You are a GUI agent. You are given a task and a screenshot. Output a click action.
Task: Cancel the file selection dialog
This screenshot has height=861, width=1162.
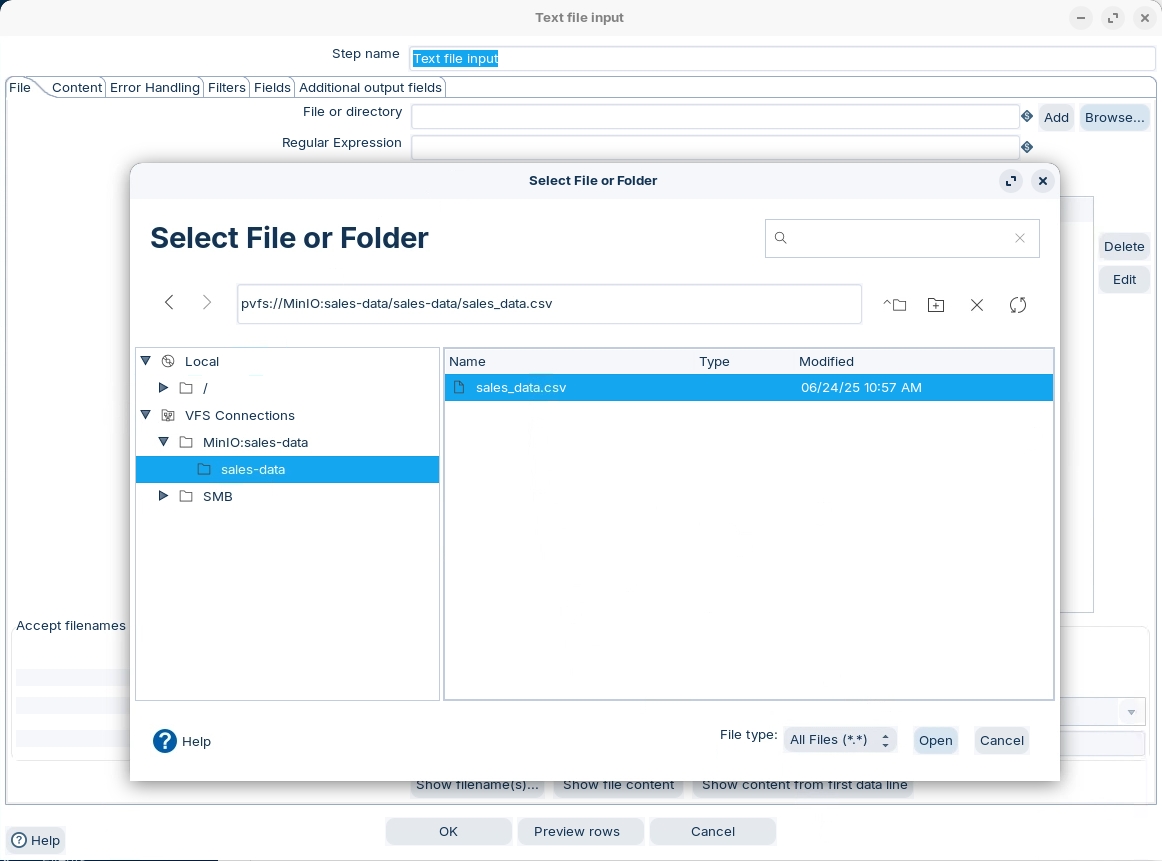click(1001, 740)
